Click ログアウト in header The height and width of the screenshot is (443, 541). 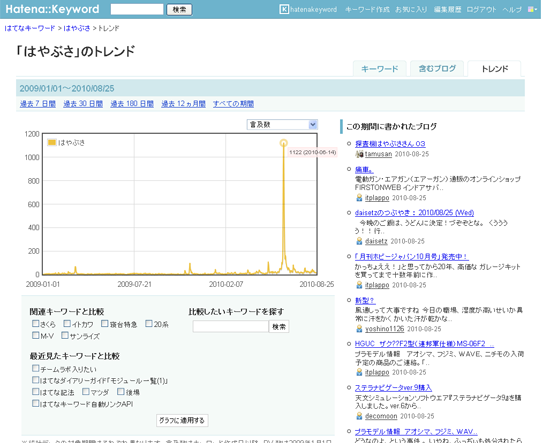click(481, 10)
